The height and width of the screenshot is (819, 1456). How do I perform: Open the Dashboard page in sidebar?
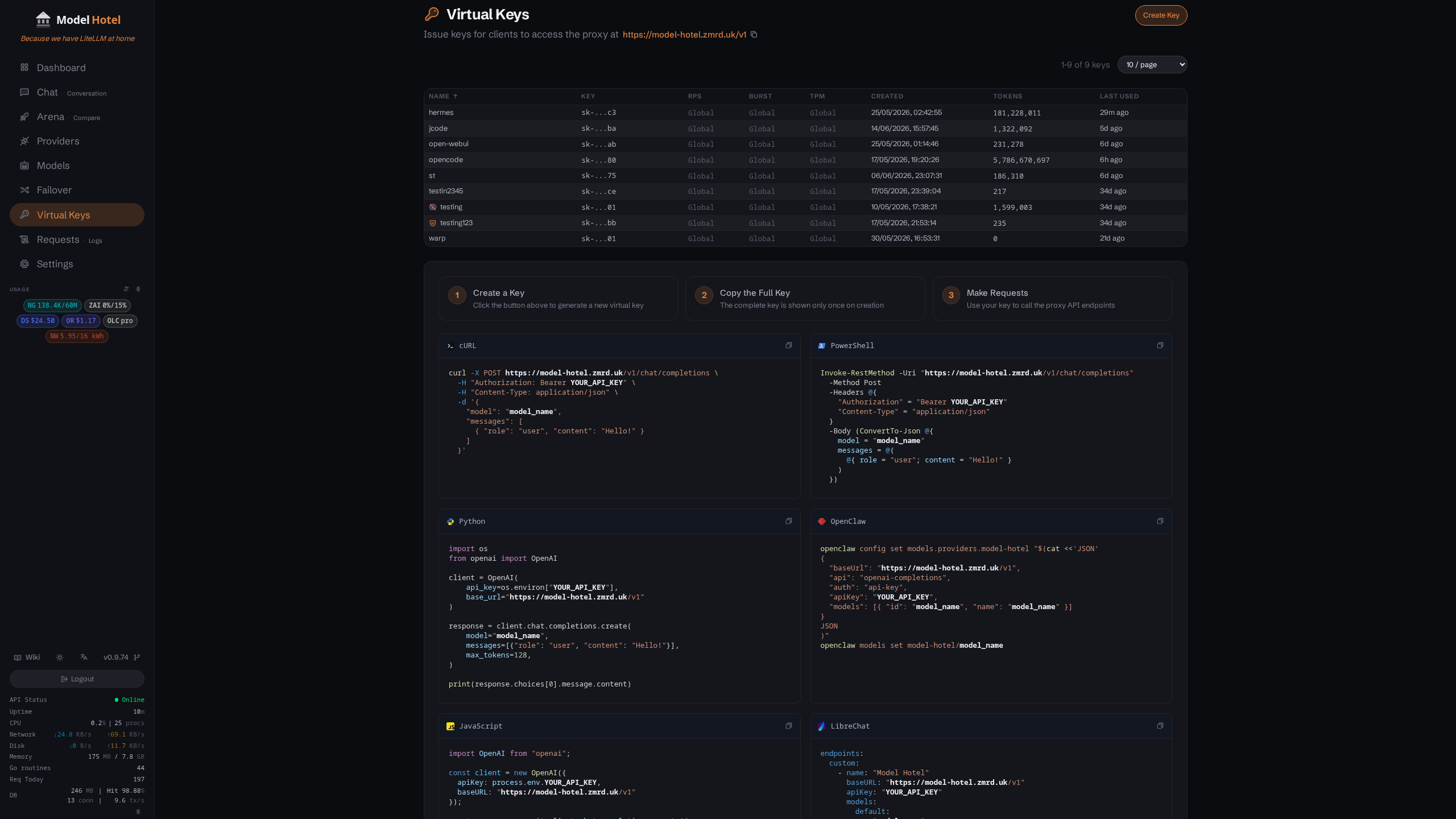coord(77,68)
